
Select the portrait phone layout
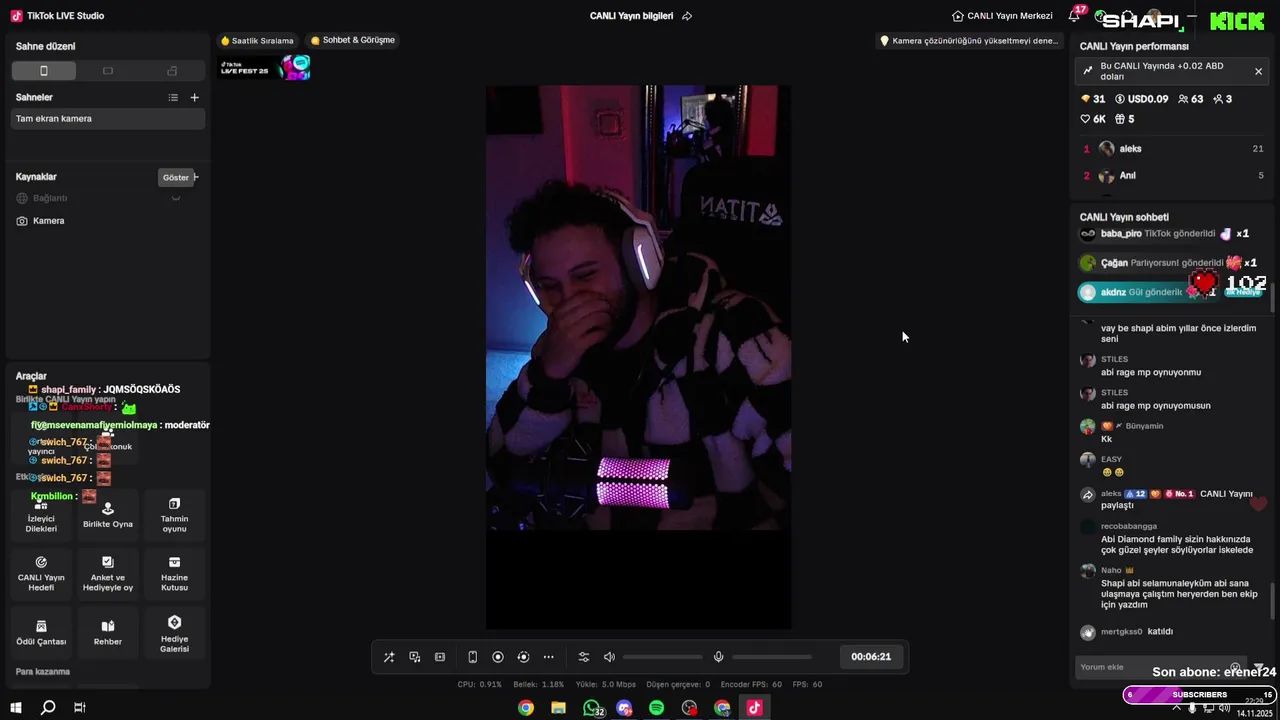pos(43,71)
